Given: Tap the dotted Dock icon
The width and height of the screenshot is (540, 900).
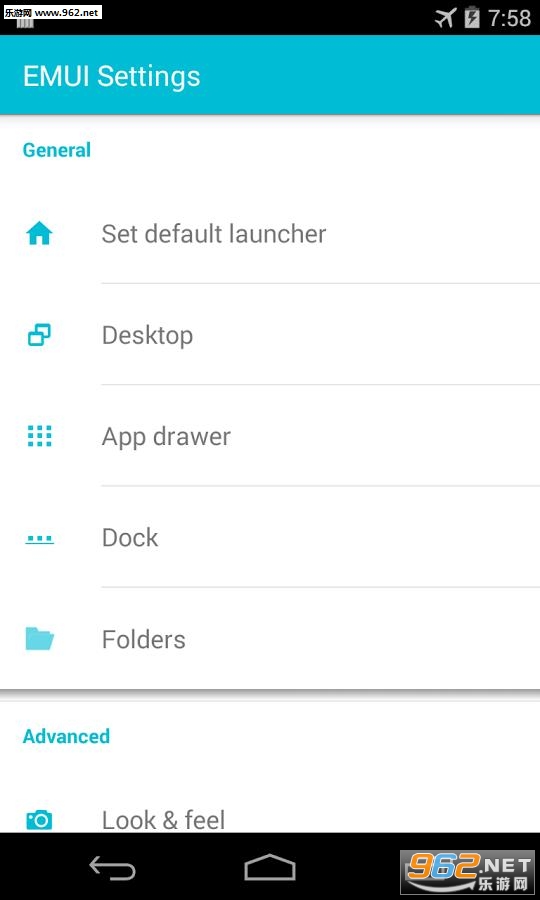Looking at the screenshot, I should [40, 539].
